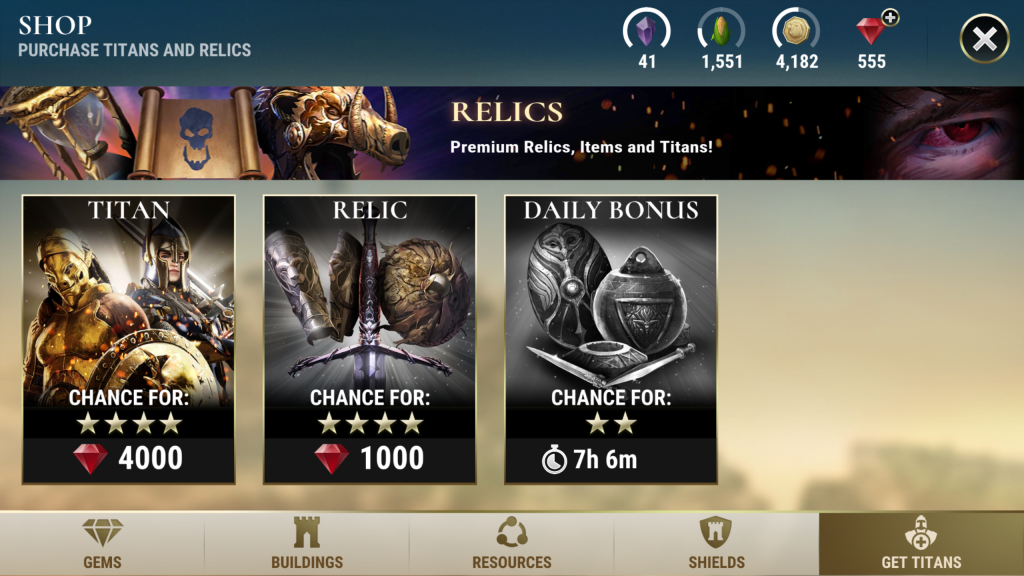Viewport: 1024px width, 576px height.
Task: Tap the Relics promotional banner
Action: coord(512,133)
